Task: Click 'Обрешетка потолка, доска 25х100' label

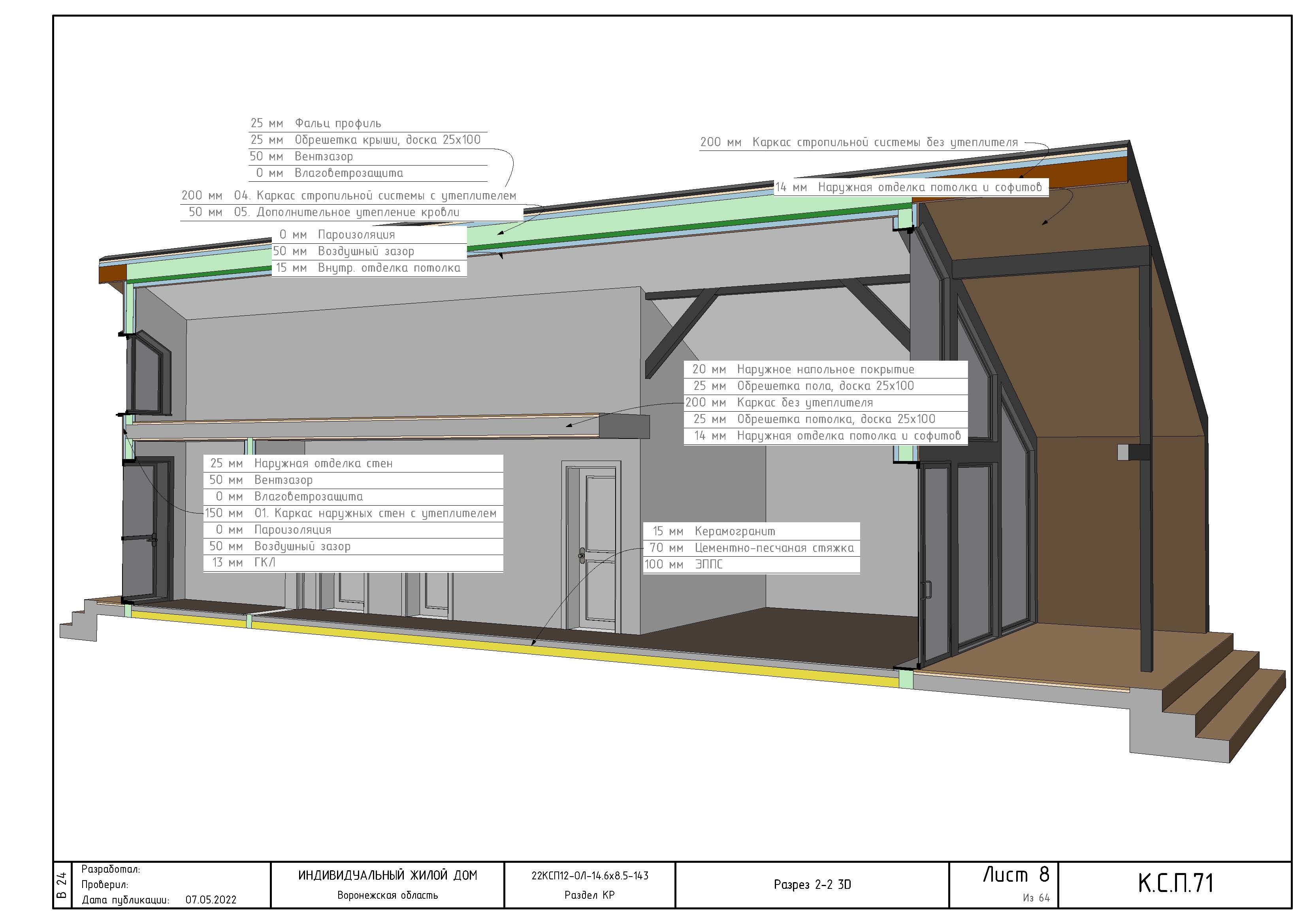Action: tap(836, 419)
